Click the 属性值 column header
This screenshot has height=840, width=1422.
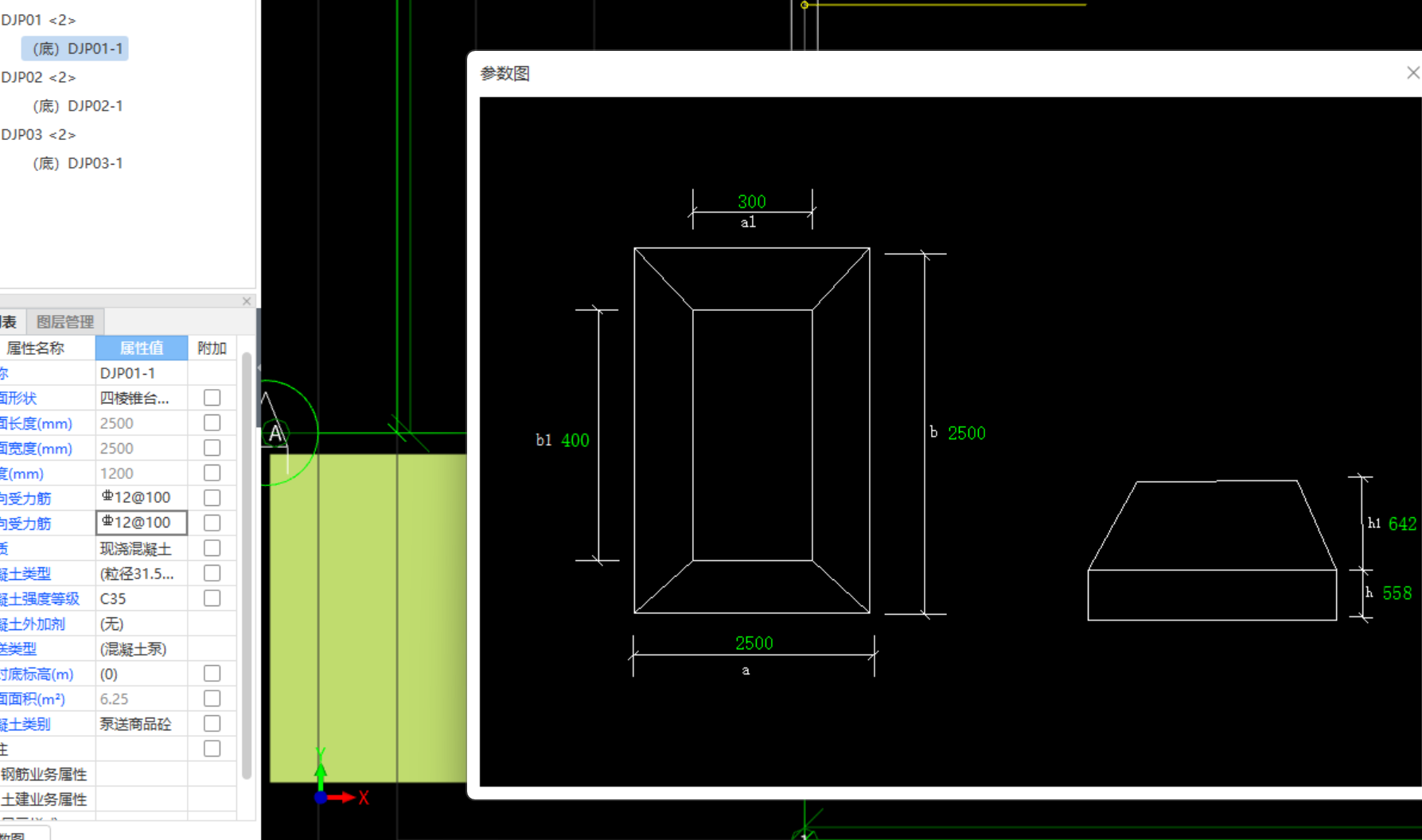tap(142, 348)
